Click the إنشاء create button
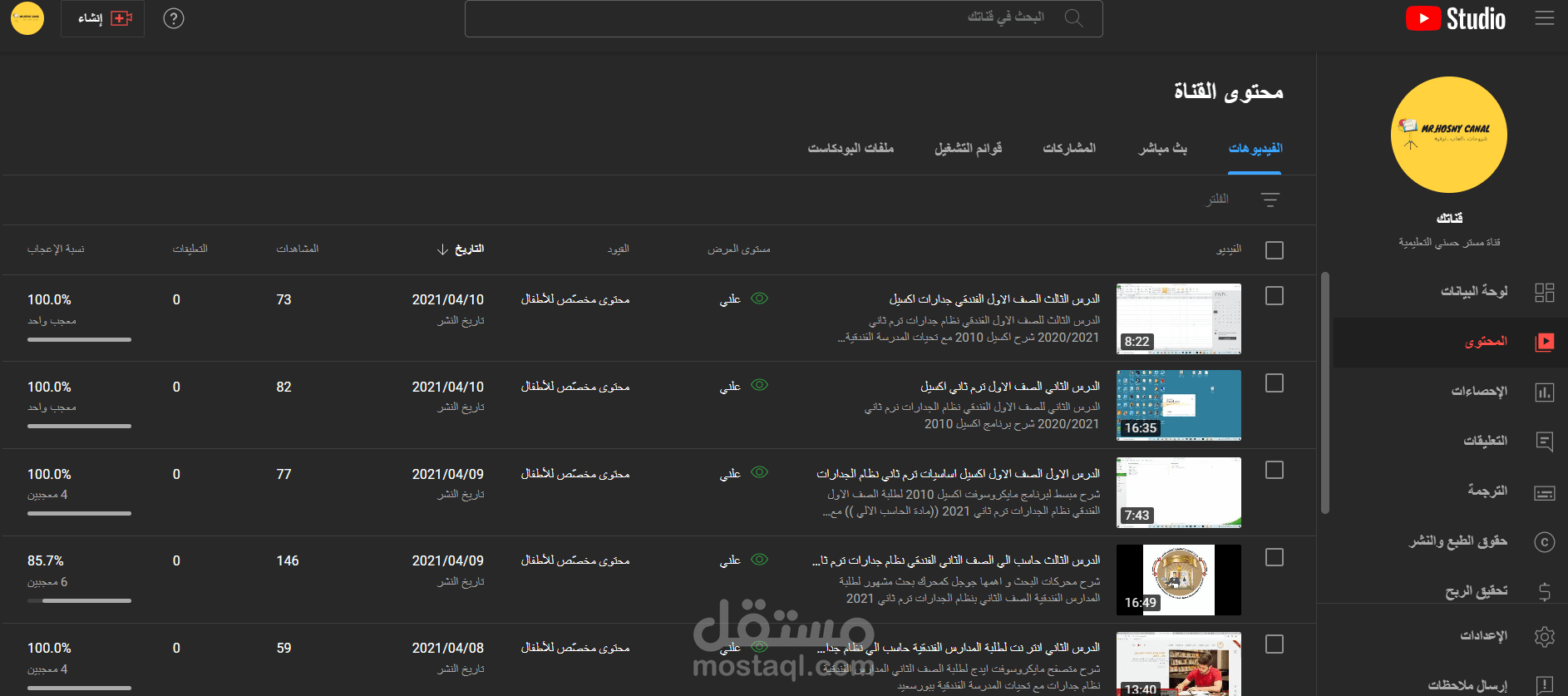This screenshot has height=696, width=1568. point(102,18)
